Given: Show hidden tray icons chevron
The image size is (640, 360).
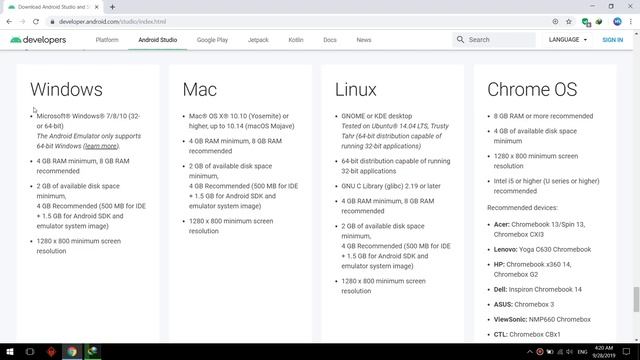Looking at the screenshot, I should [529, 351].
